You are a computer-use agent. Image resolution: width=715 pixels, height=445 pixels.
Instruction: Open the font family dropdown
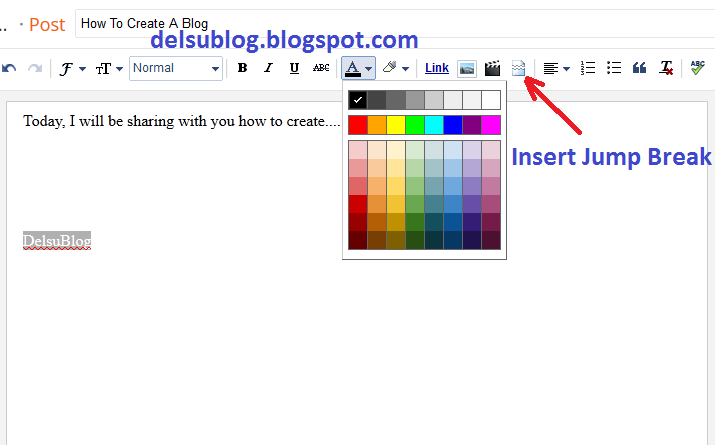pyautogui.click(x=71, y=68)
